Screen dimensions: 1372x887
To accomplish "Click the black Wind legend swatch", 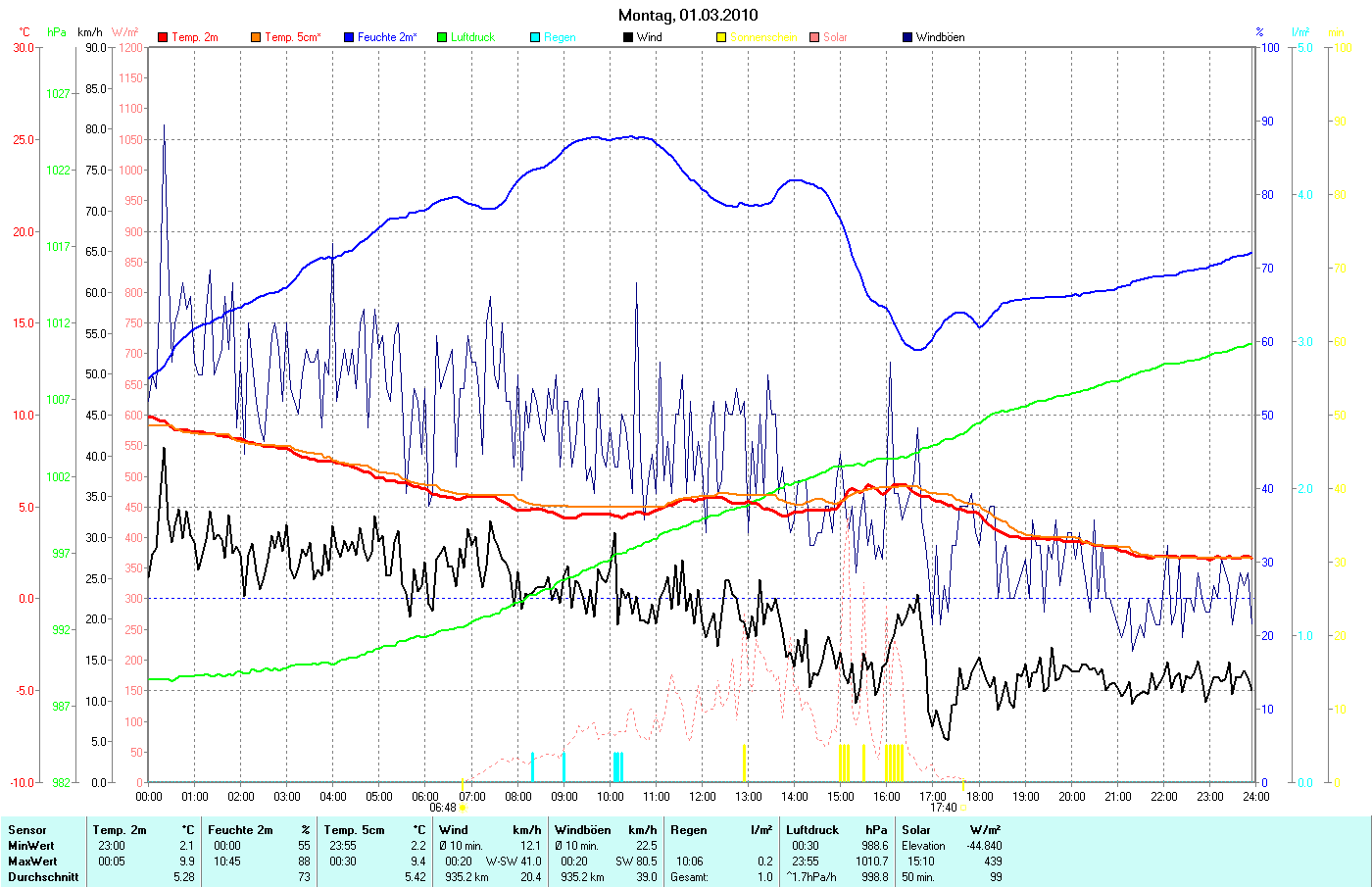I will coord(628,37).
